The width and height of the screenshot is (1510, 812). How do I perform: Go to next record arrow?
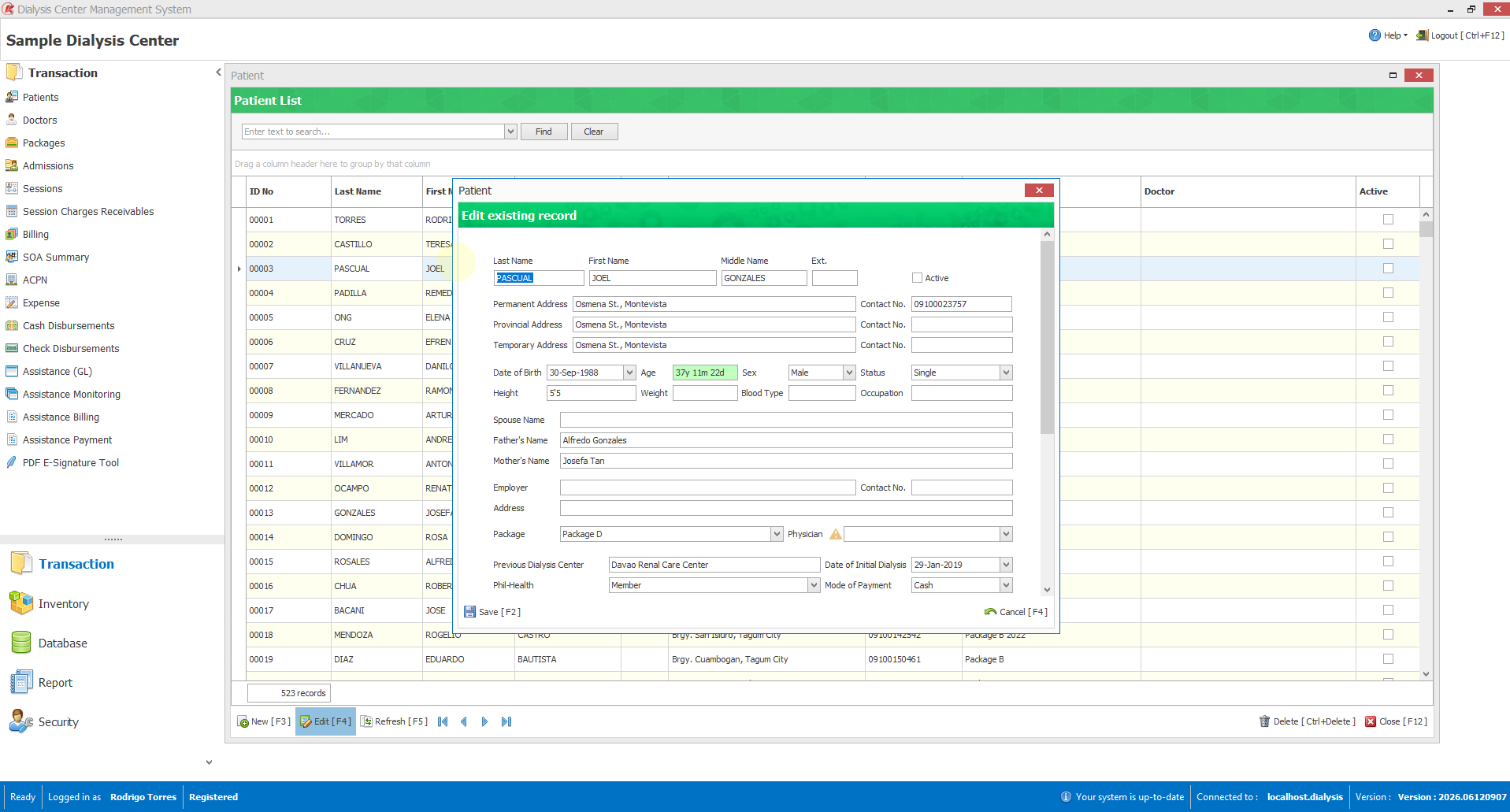tap(484, 721)
